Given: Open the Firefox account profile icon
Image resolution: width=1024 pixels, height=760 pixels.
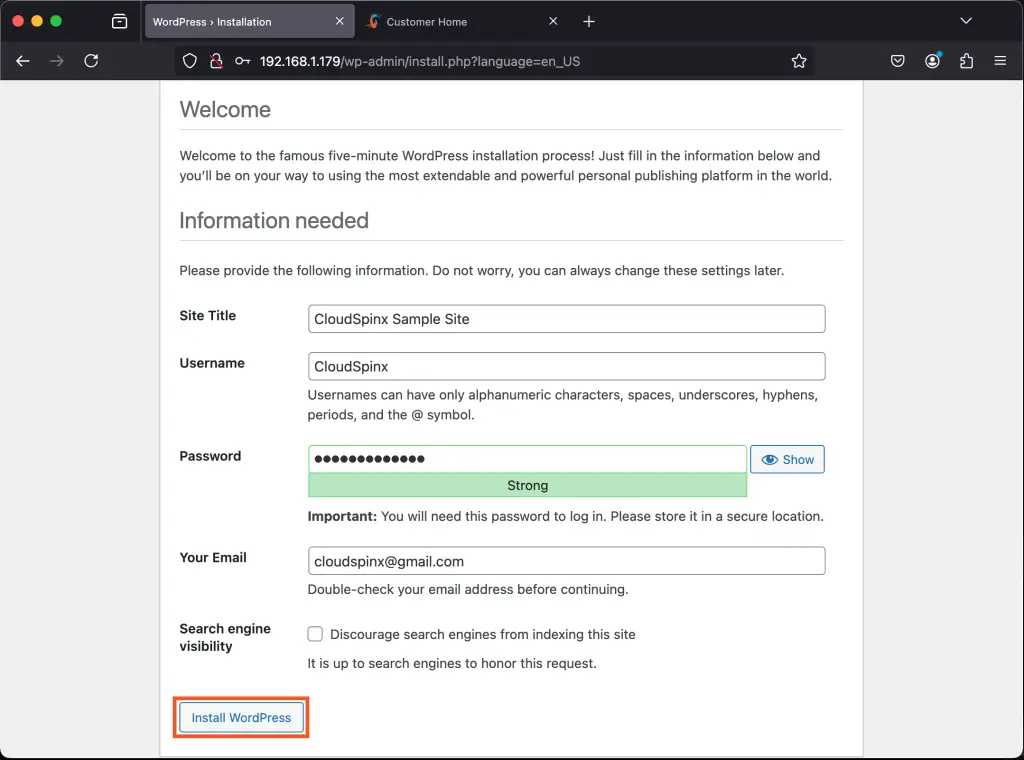Looking at the screenshot, I should point(932,61).
